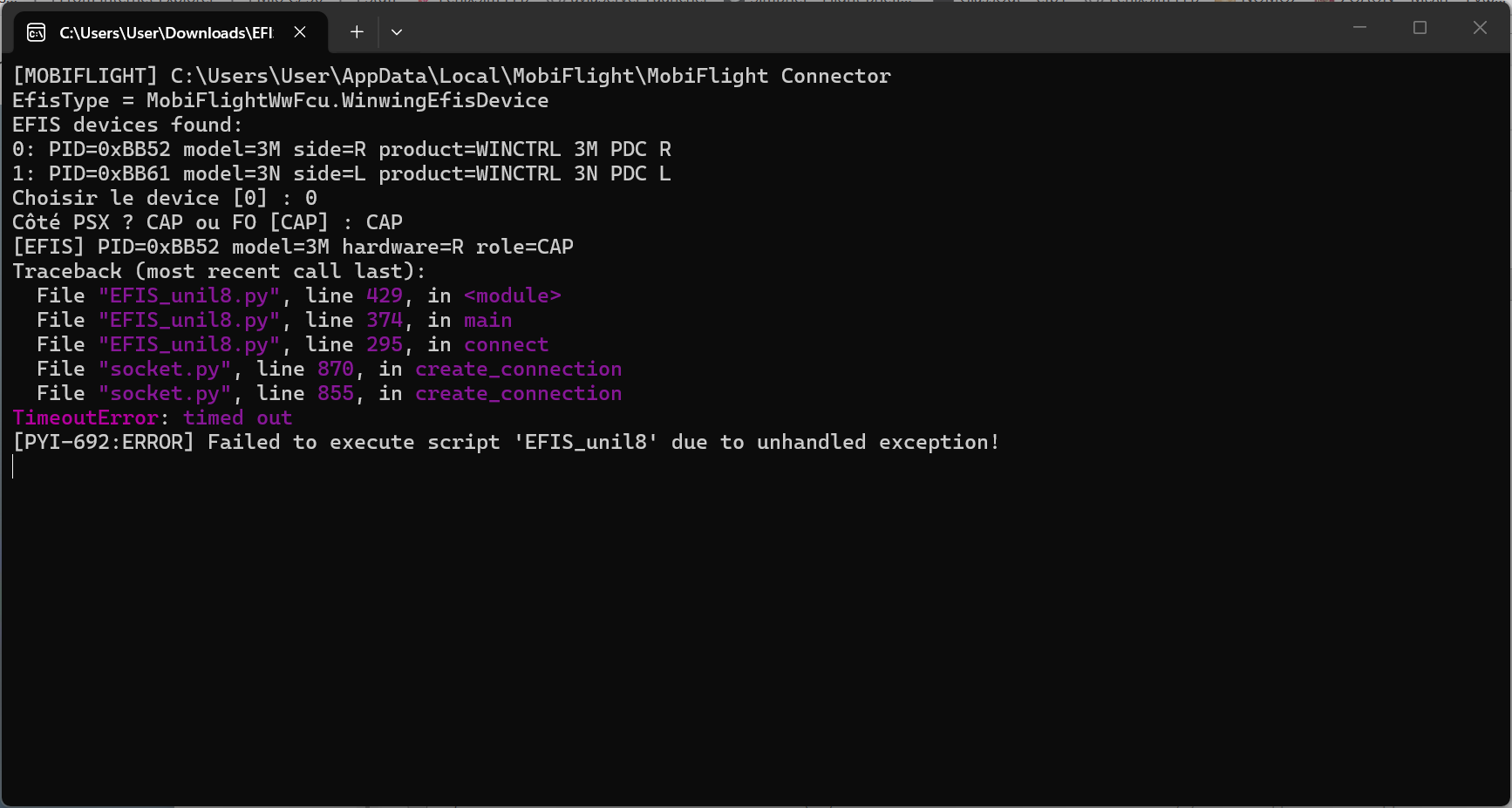Click the first create_connection function name

(519, 370)
